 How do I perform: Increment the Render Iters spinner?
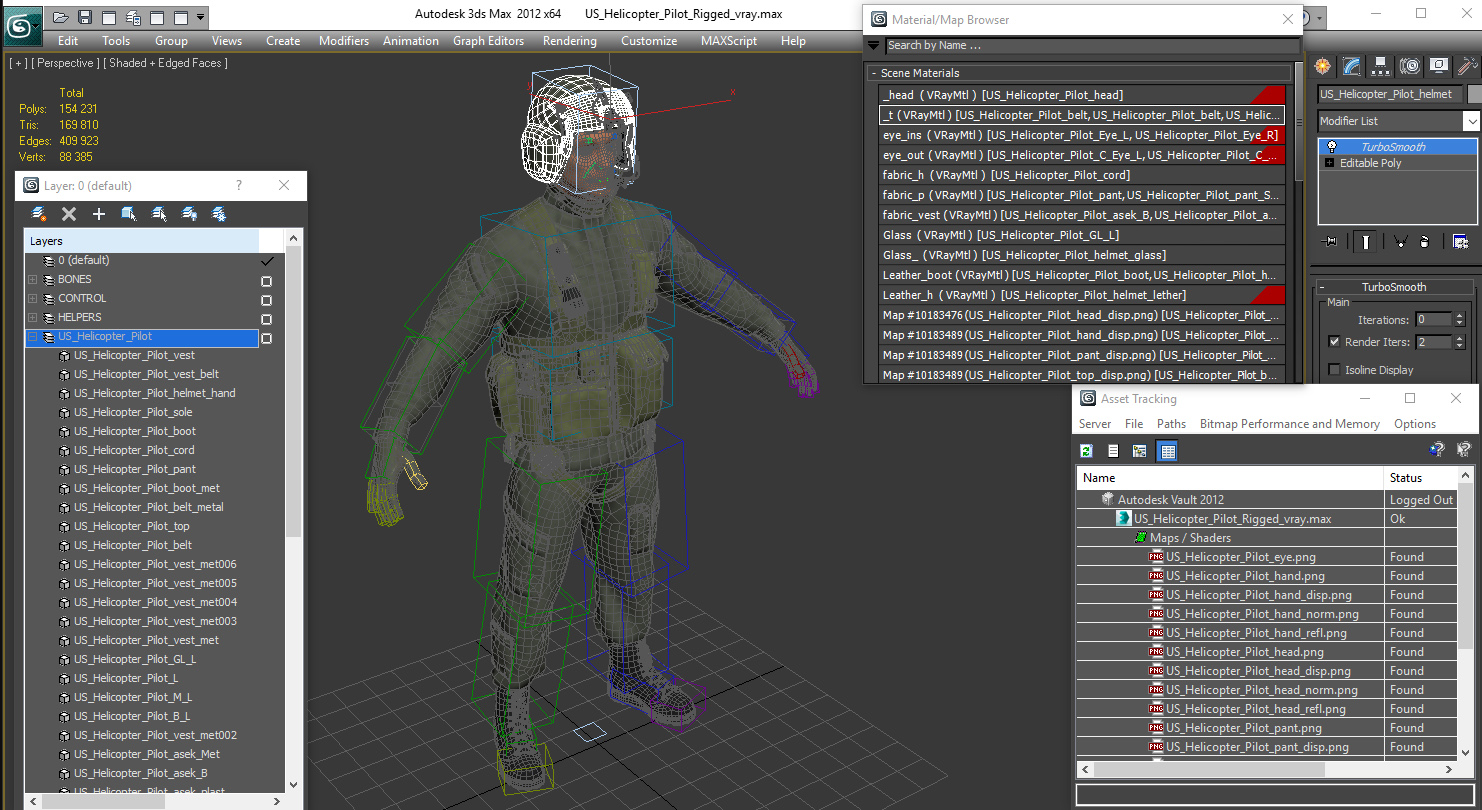click(1459, 338)
